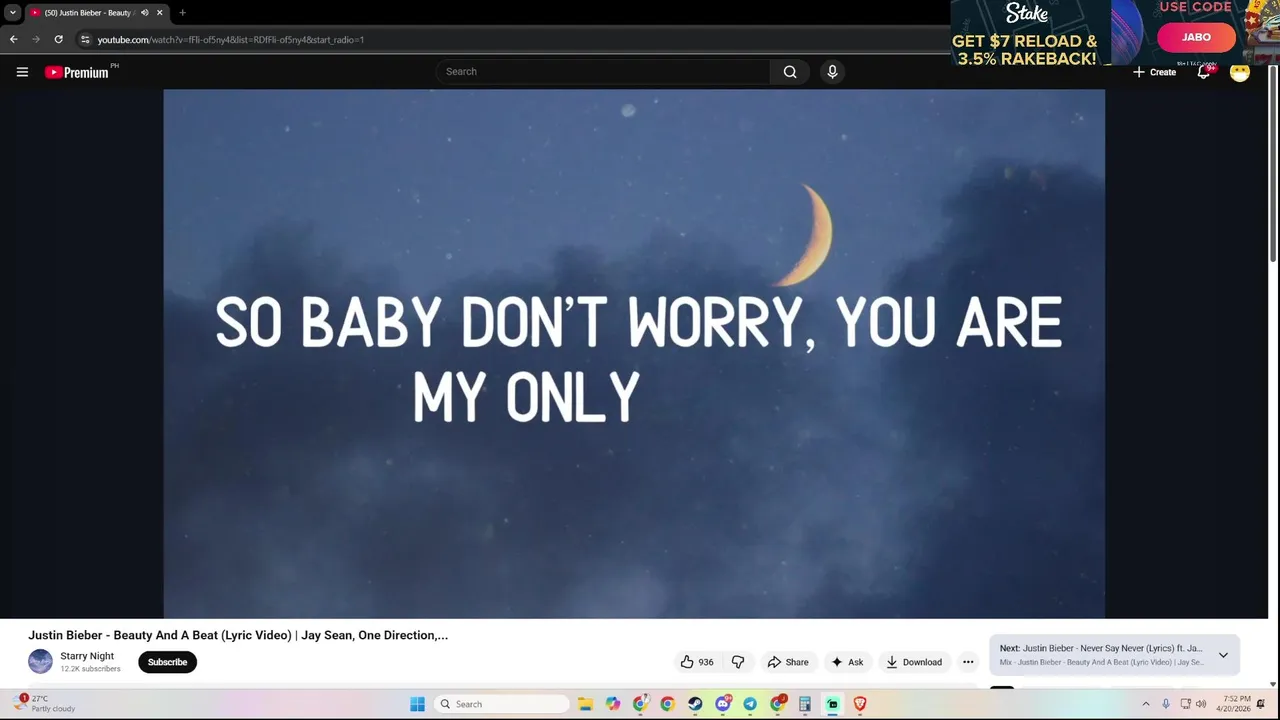
Task: Open Starry Night channel avatar
Action: pos(40,661)
